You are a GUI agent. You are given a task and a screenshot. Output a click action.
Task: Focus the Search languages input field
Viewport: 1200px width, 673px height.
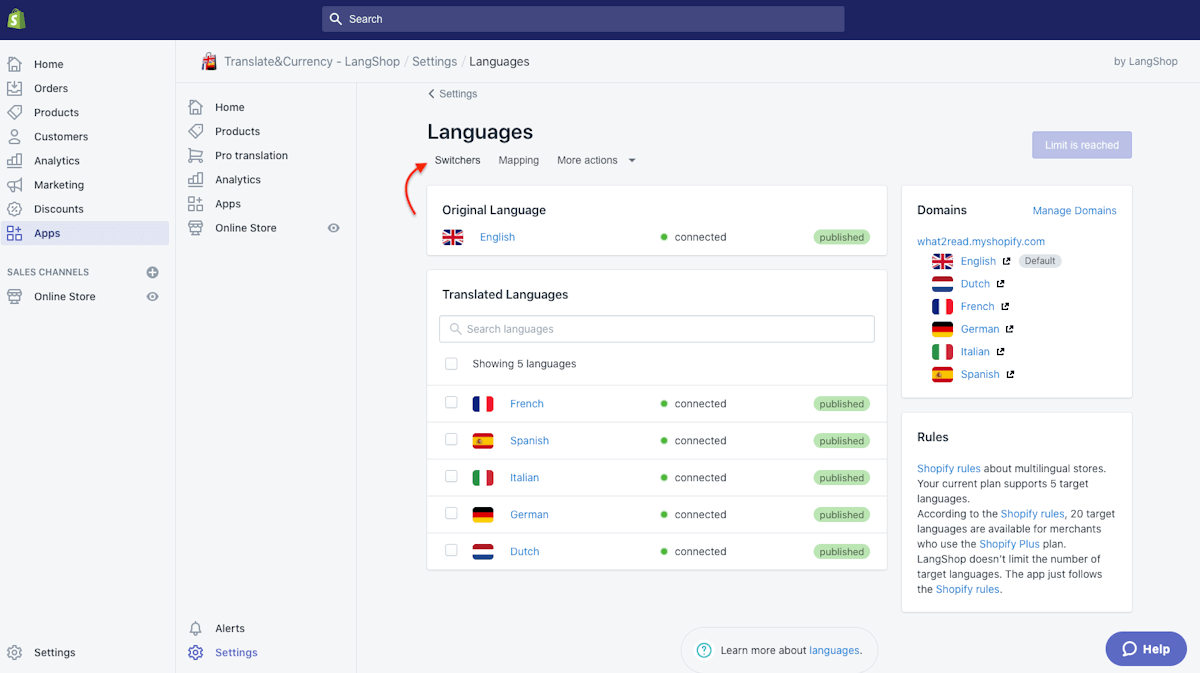(656, 329)
